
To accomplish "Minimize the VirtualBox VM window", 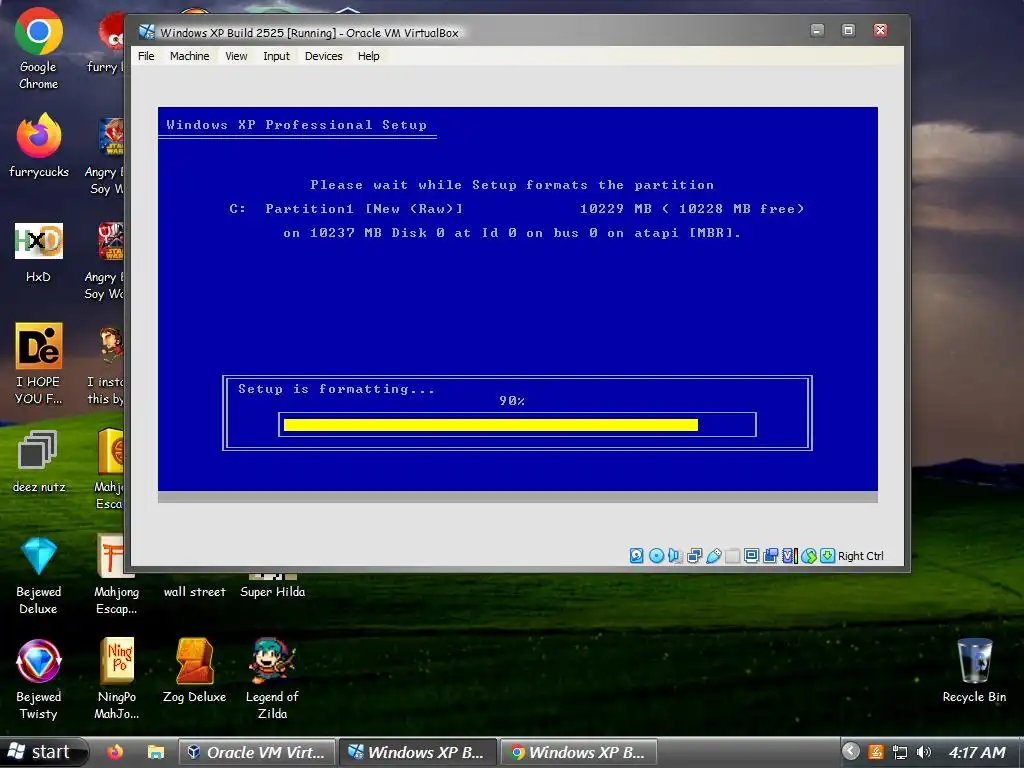I will [x=817, y=30].
